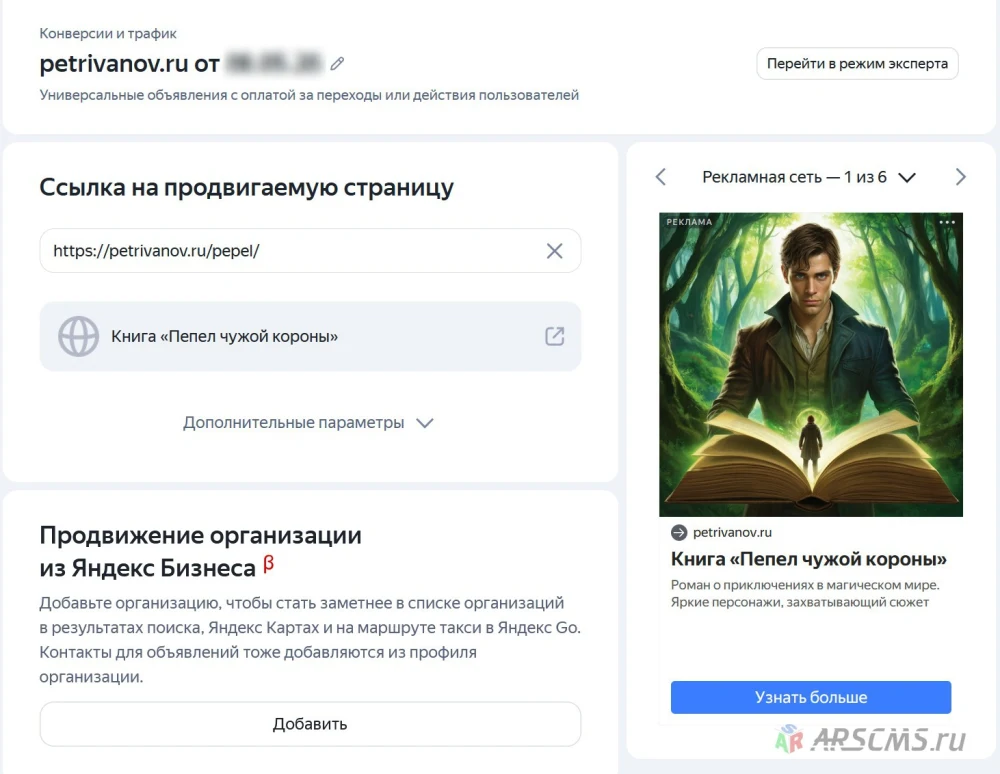This screenshot has width=1000, height=774.
Task: Open promoted page via external link icon
Action: click(x=554, y=336)
